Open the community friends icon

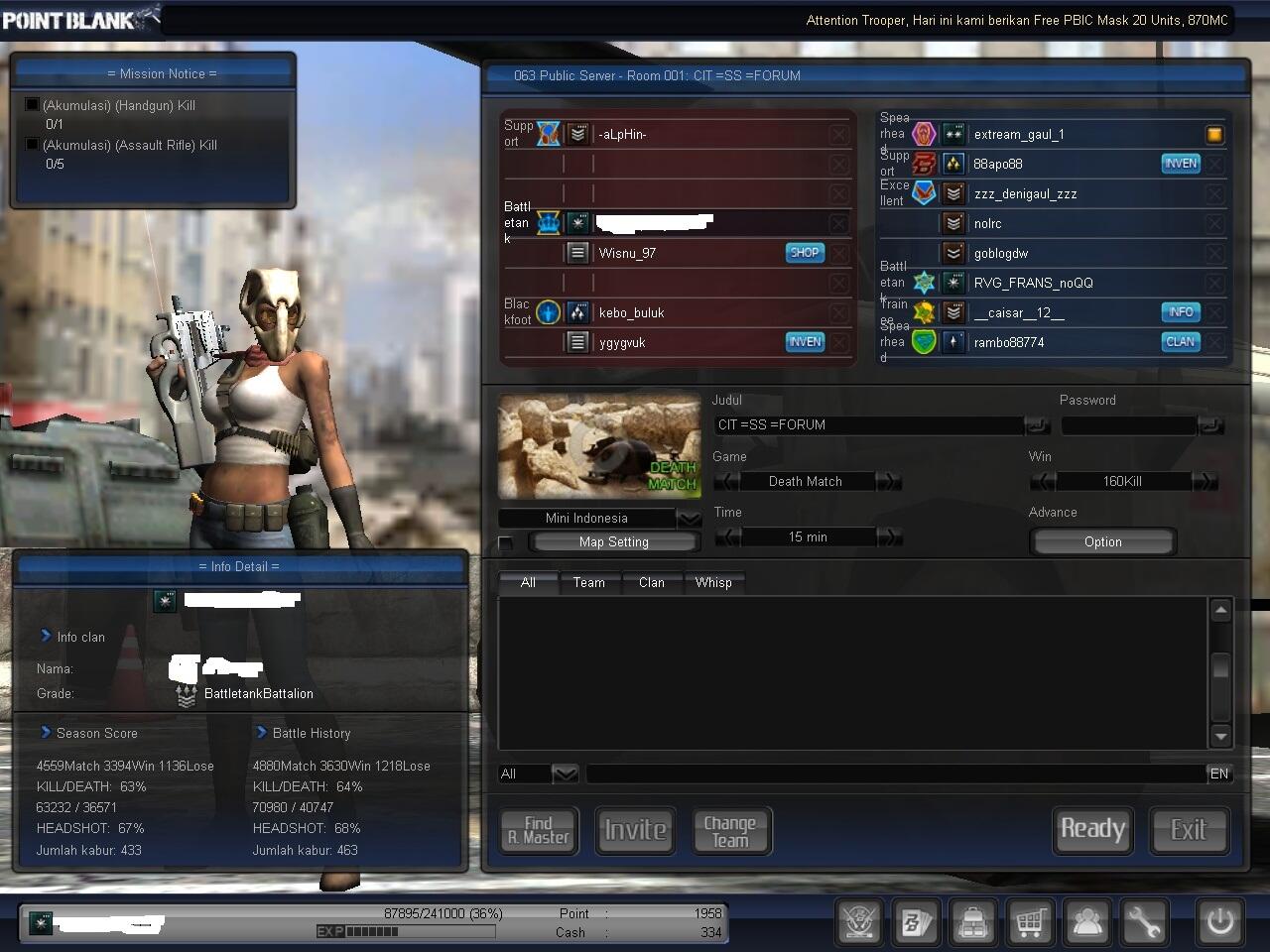(x=1087, y=922)
